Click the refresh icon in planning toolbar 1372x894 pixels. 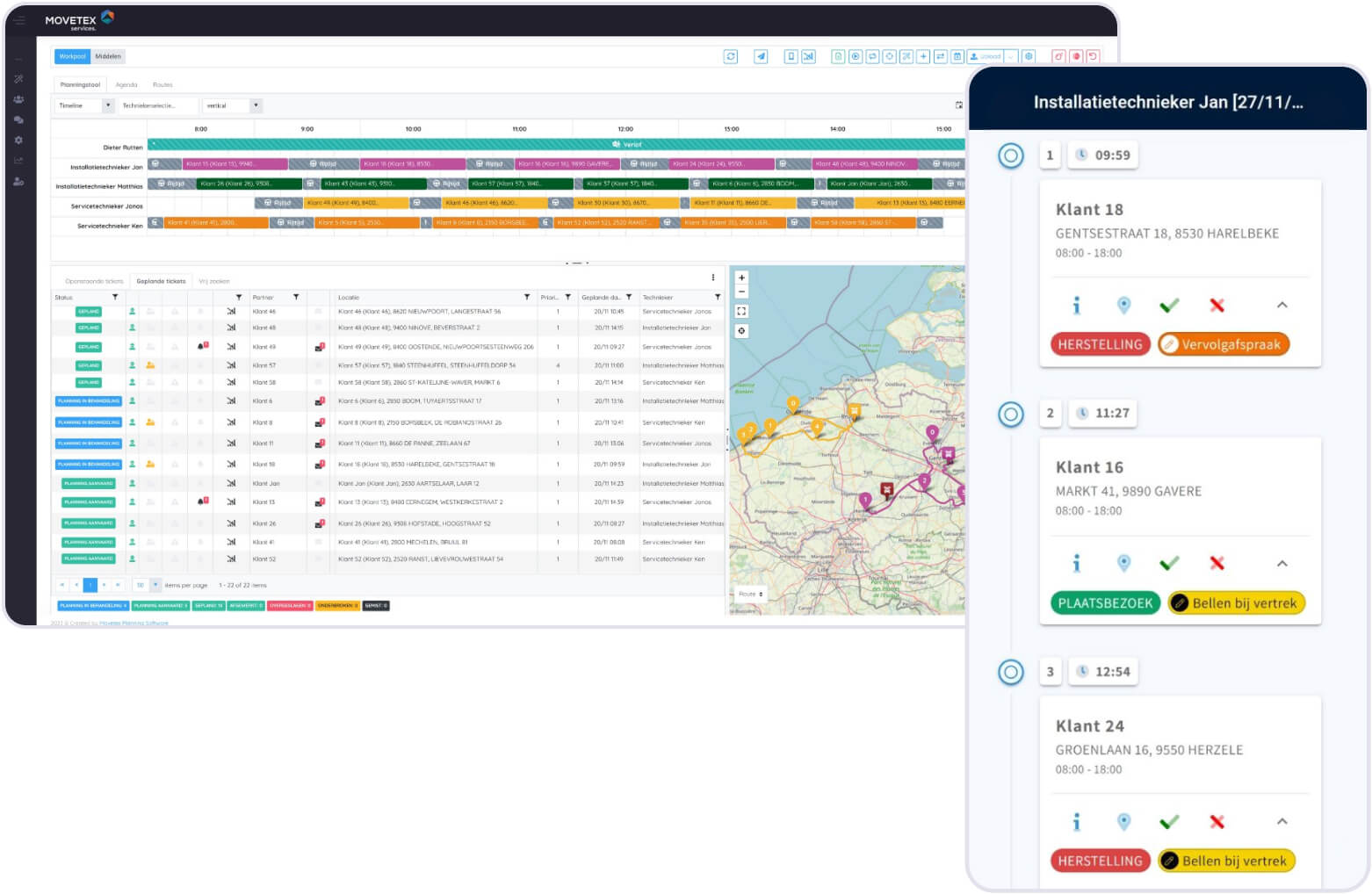click(731, 56)
